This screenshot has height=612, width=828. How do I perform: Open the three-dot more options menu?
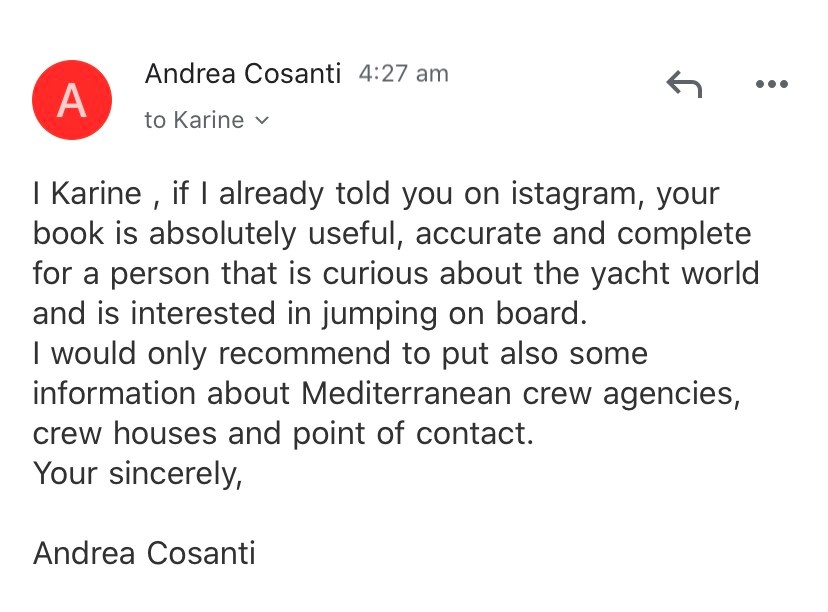pos(771,85)
